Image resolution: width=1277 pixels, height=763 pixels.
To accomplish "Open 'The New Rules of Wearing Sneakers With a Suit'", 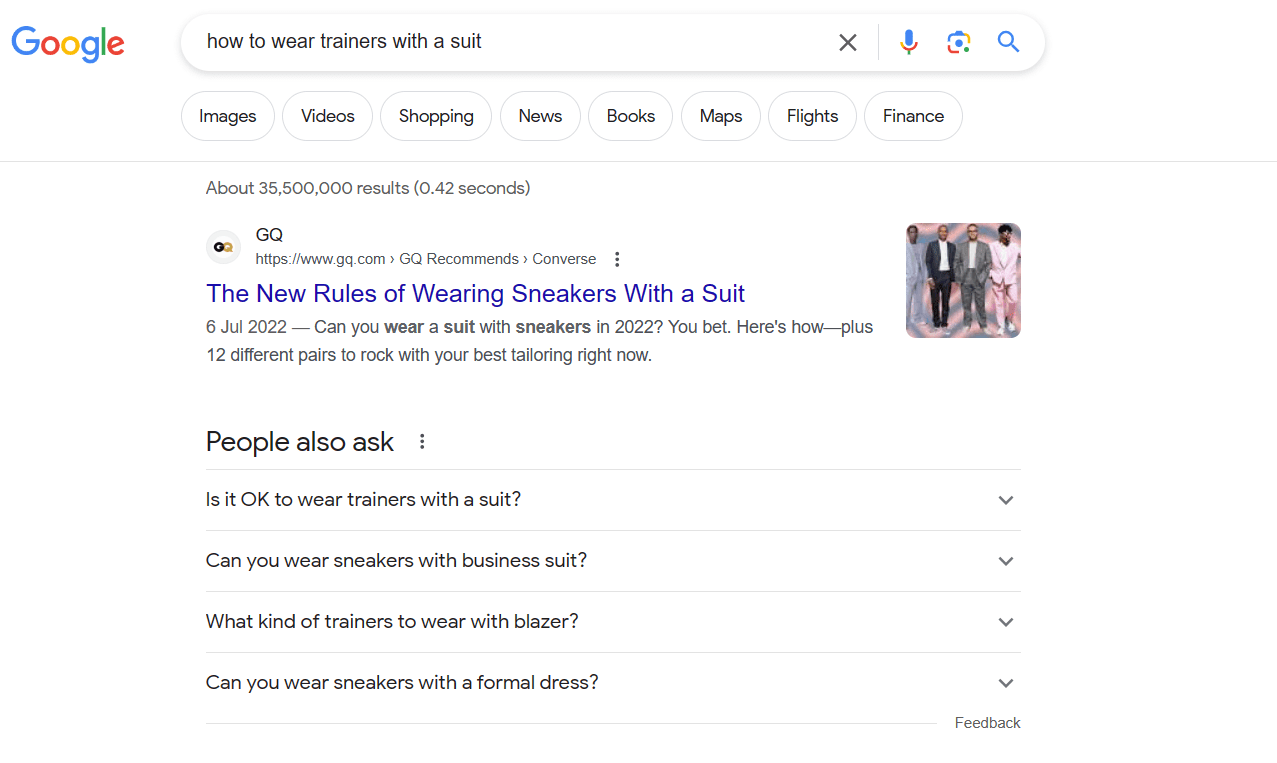I will click(x=476, y=293).
